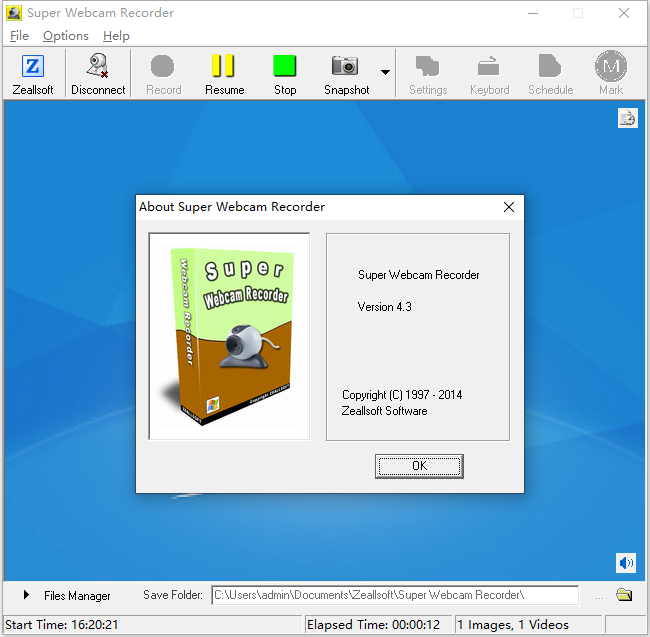Open the Help menu
650x637 pixels.
coord(116,36)
